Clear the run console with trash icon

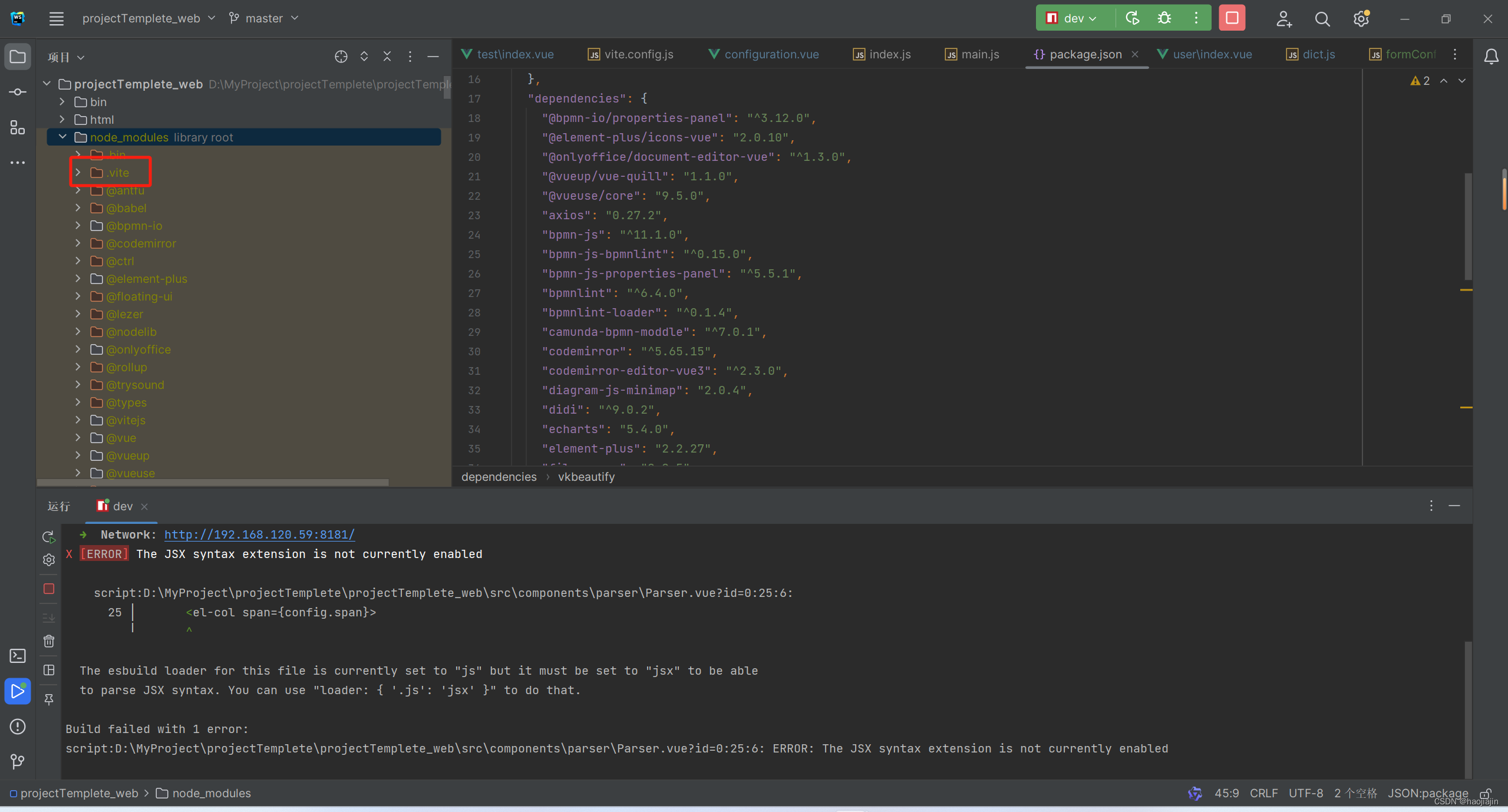tap(49, 641)
